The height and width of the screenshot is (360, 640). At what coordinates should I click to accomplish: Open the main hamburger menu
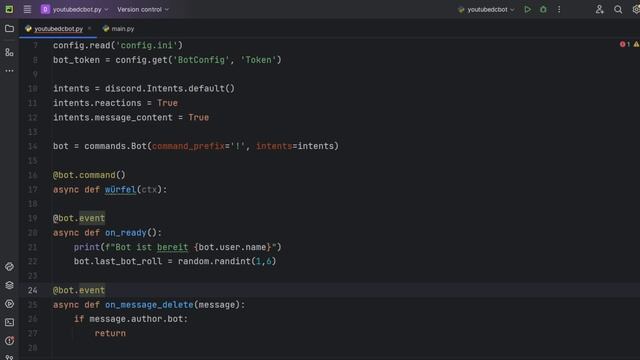pos(27,9)
